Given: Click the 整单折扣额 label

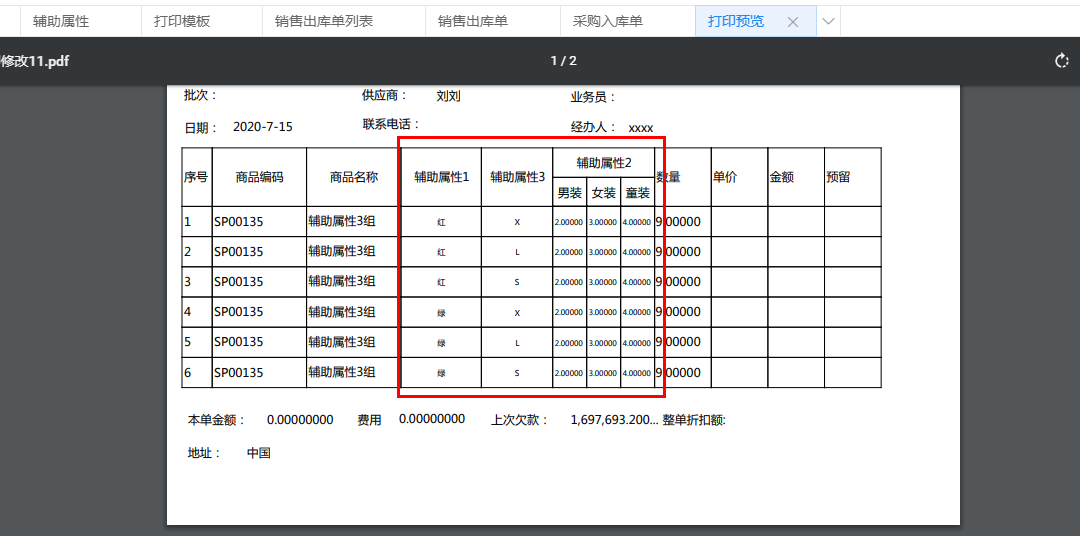Looking at the screenshot, I should [694, 420].
